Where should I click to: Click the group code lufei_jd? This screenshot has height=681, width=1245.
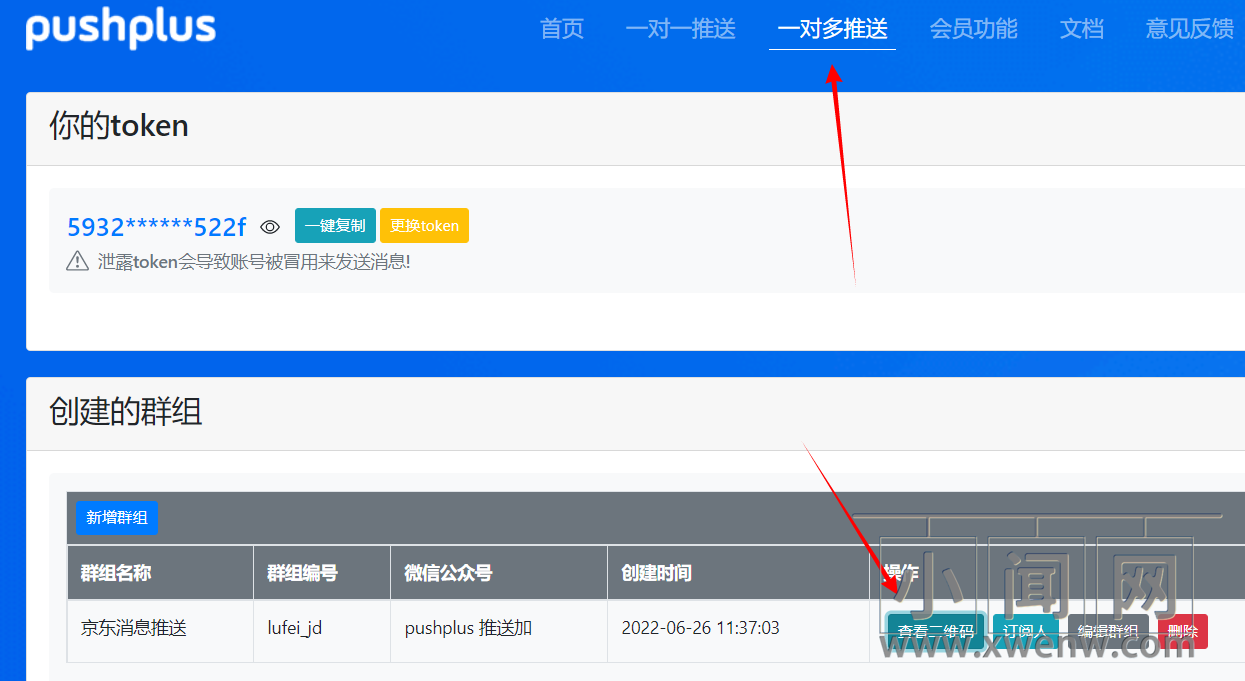295,629
